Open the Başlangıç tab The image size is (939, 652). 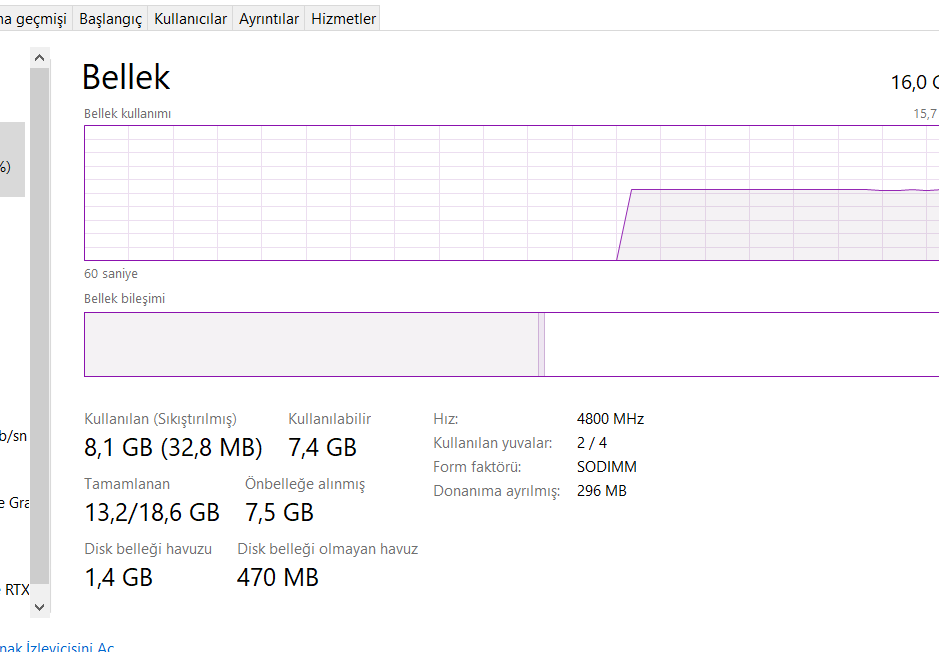tap(111, 19)
